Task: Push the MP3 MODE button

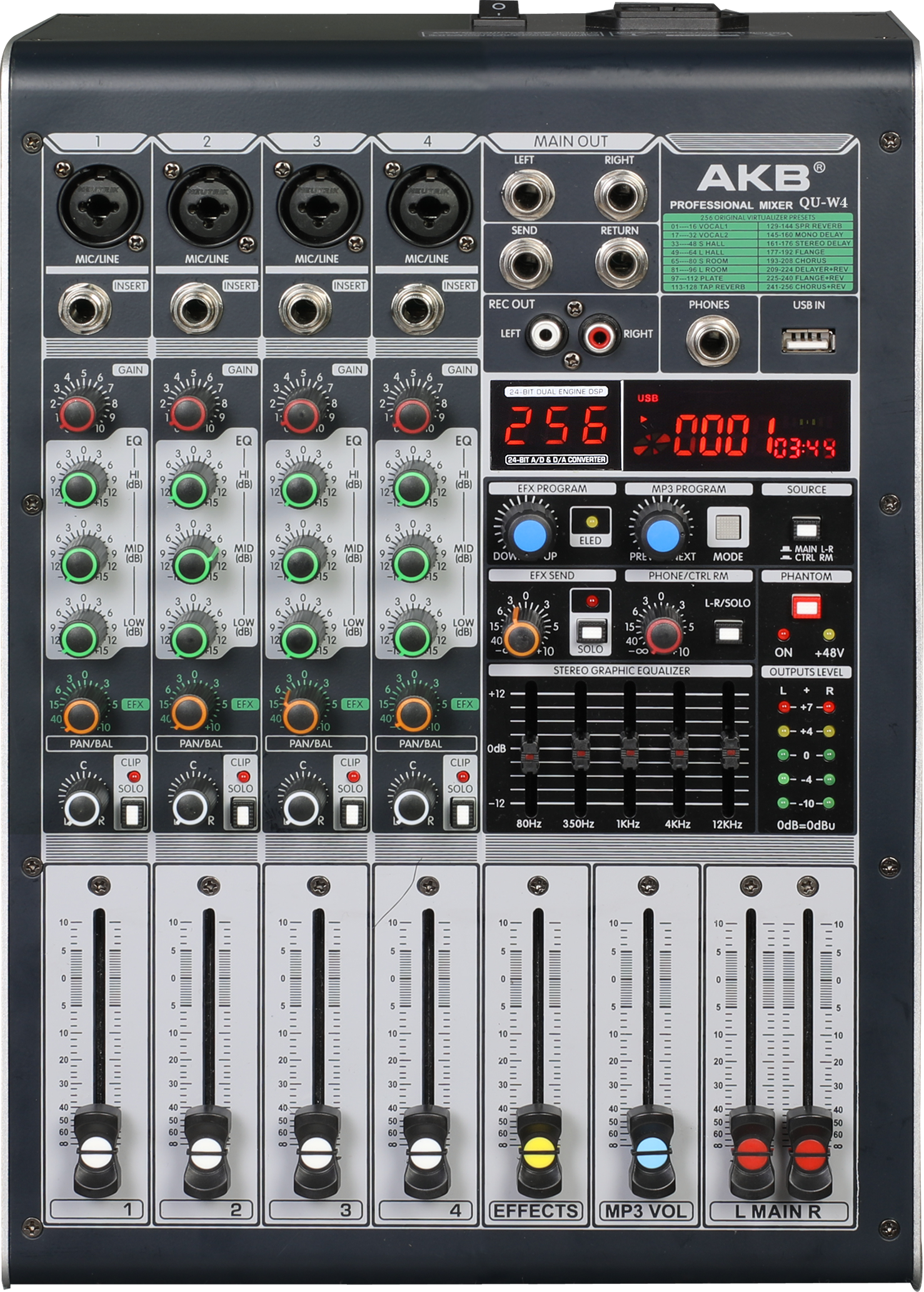Action: 728,528
